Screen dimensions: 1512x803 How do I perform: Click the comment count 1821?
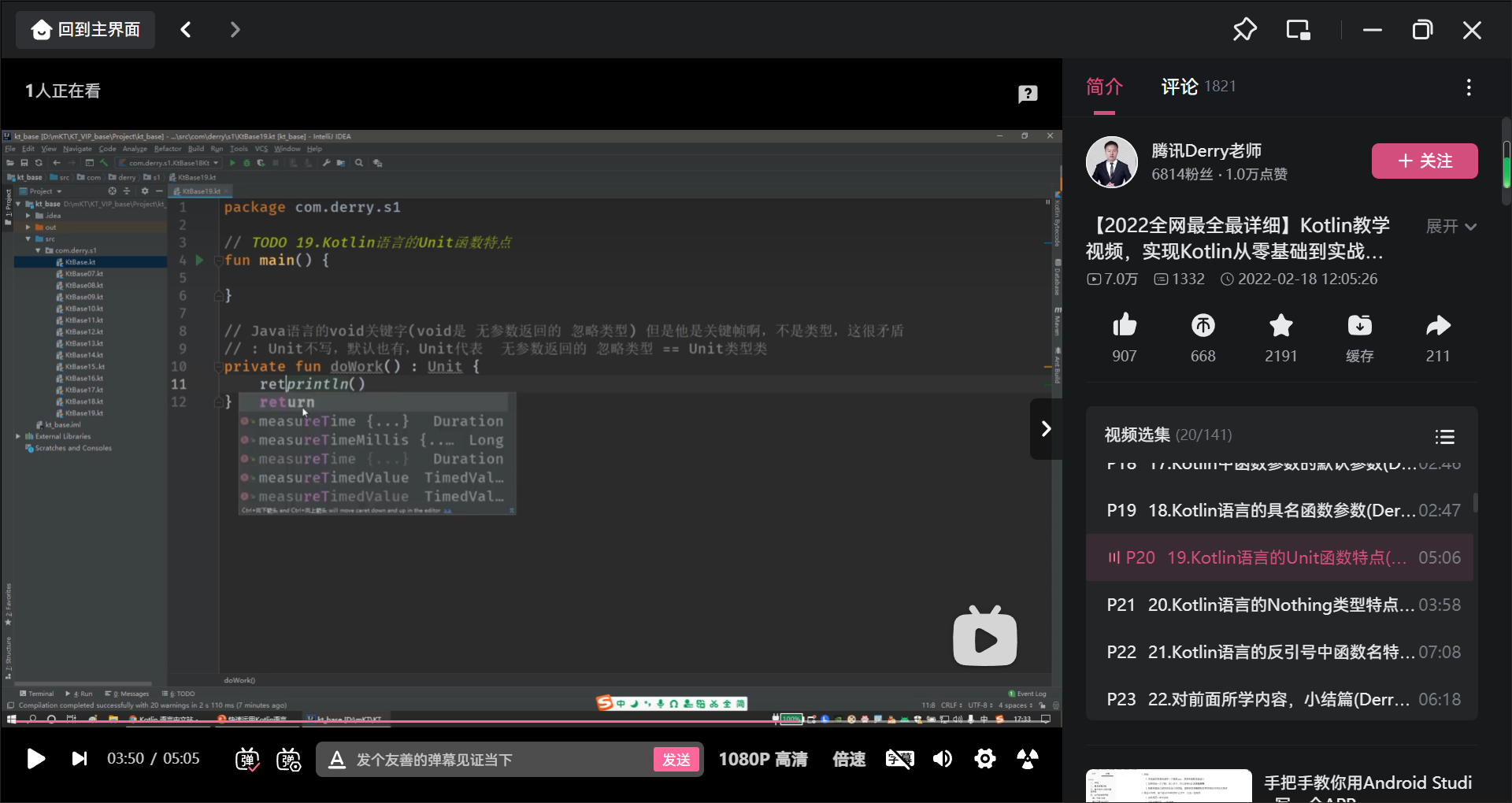point(1220,87)
